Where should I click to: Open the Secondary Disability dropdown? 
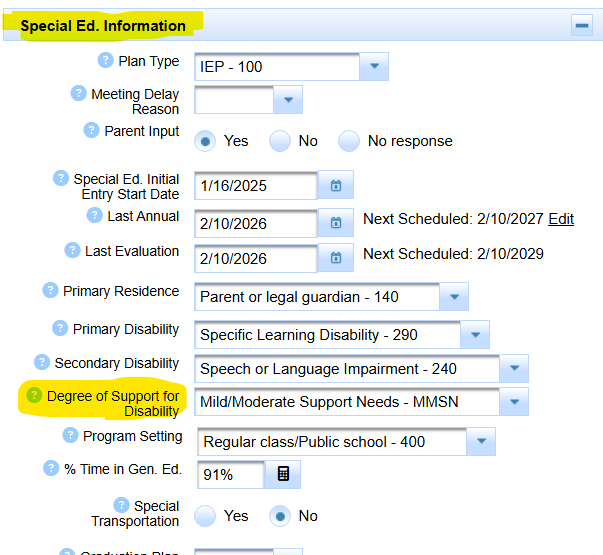(x=514, y=369)
